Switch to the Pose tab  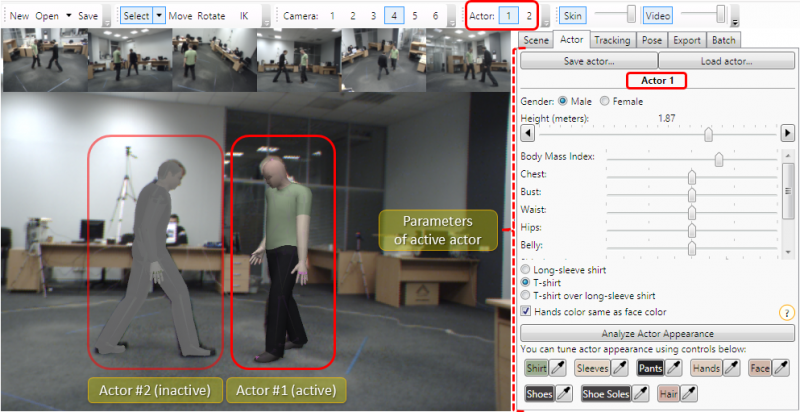click(652, 40)
